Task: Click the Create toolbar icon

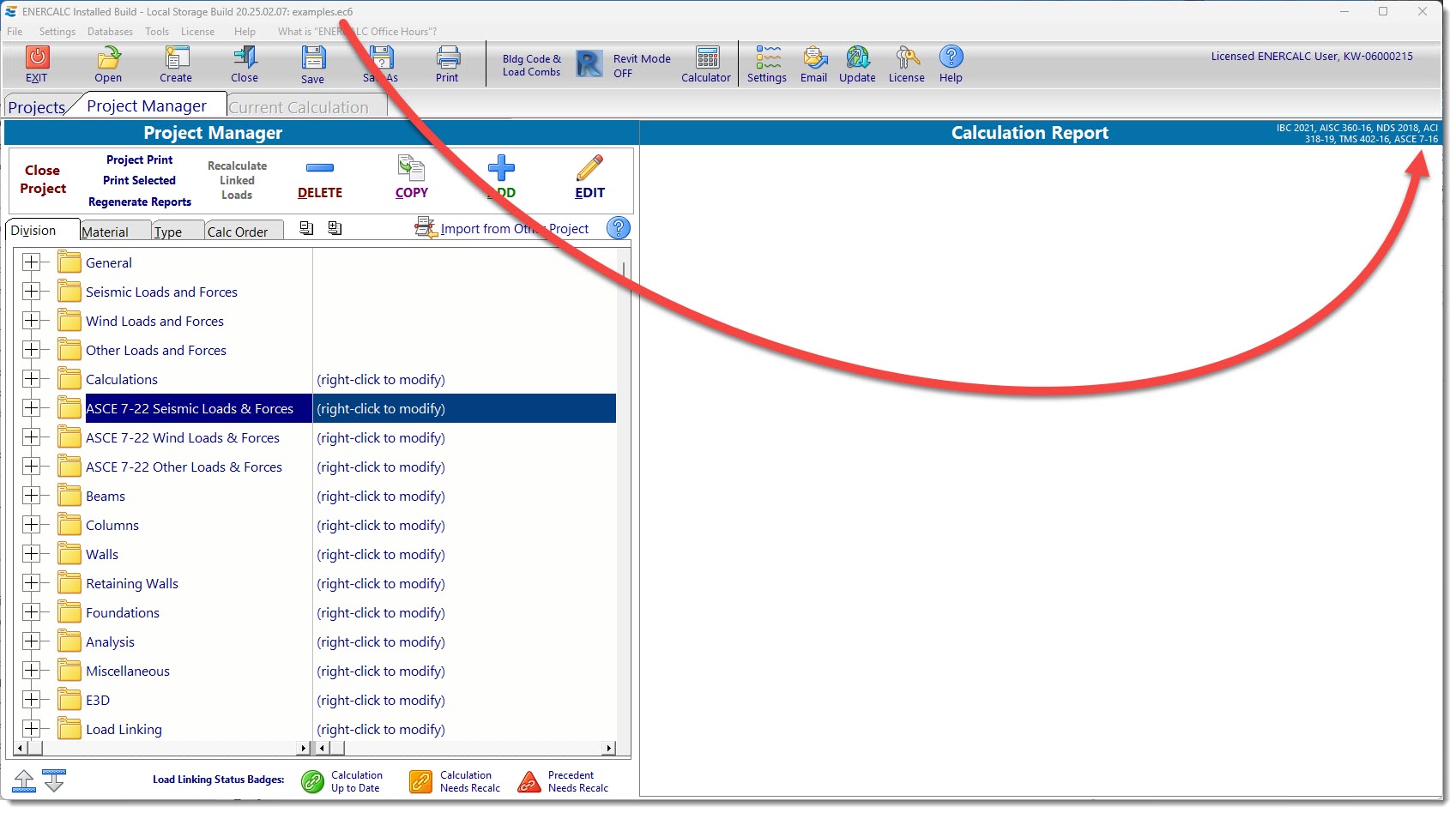Action: pyautogui.click(x=176, y=57)
